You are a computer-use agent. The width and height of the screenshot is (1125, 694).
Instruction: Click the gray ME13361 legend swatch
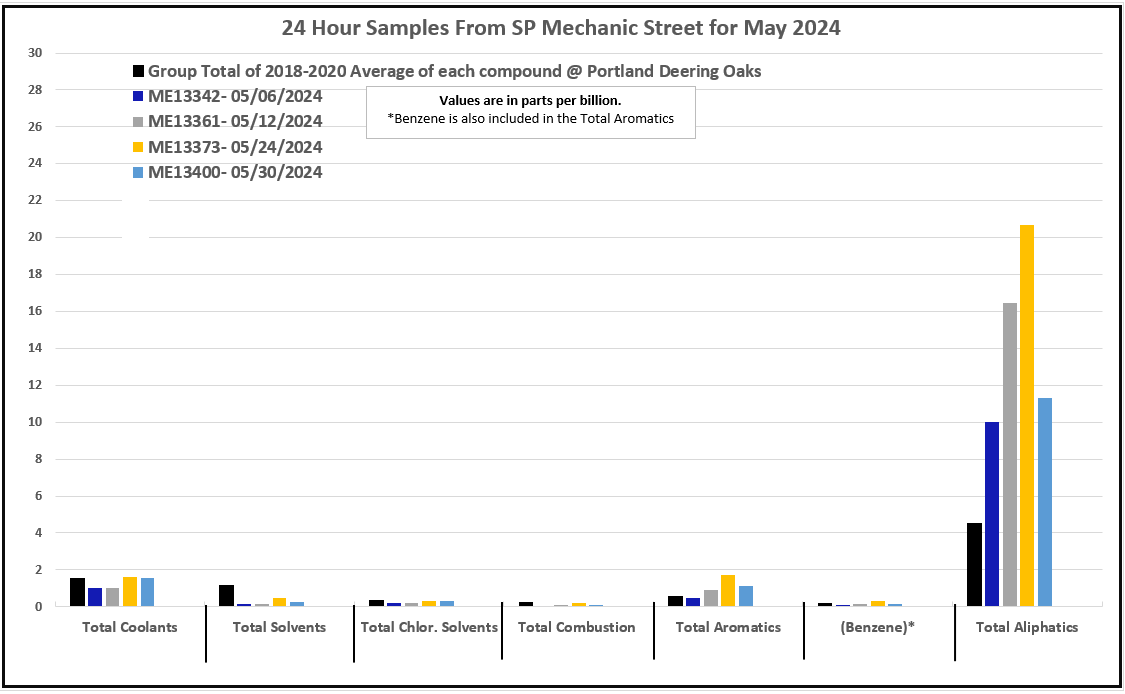pyautogui.click(x=139, y=122)
